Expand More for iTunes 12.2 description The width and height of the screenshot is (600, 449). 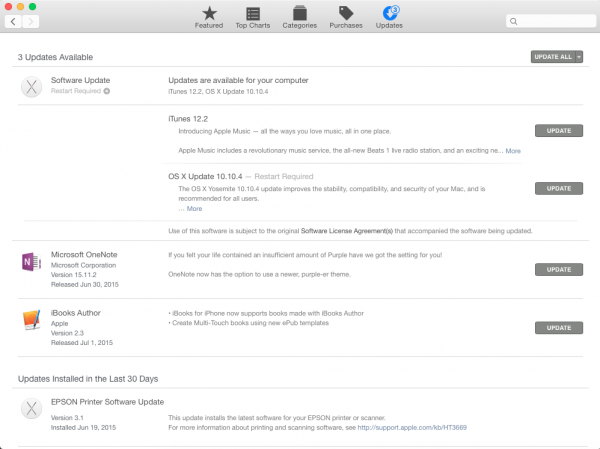click(513, 151)
